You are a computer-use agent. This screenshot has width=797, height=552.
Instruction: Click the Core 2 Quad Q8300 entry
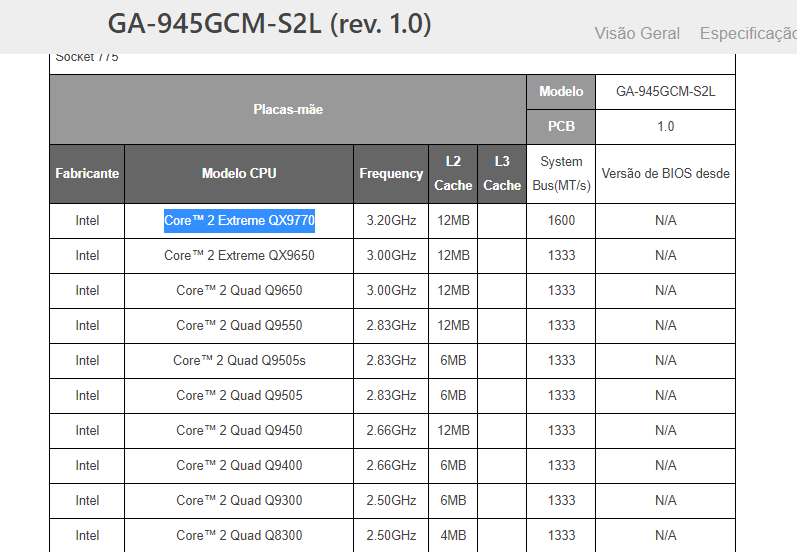coord(239,535)
